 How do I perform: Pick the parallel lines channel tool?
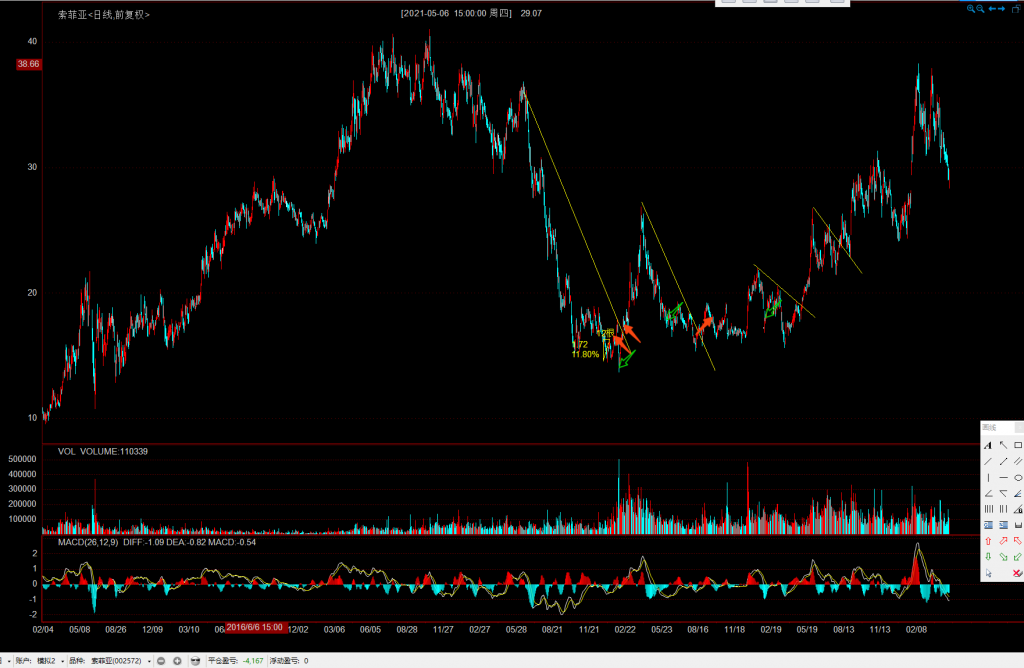(x=1018, y=461)
